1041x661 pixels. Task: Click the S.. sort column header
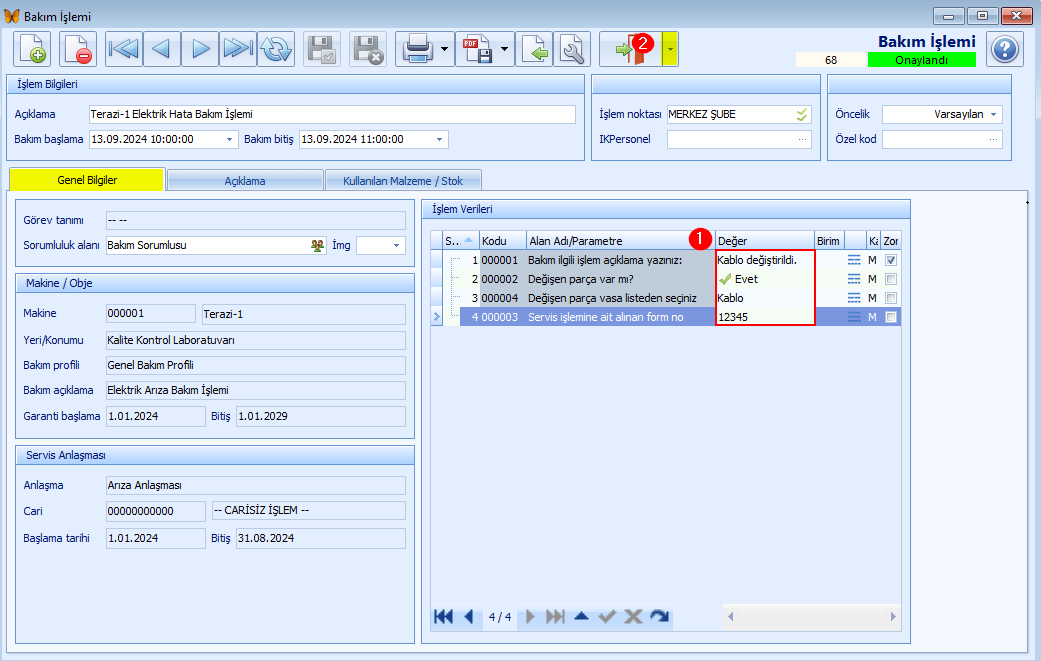[460, 241]
